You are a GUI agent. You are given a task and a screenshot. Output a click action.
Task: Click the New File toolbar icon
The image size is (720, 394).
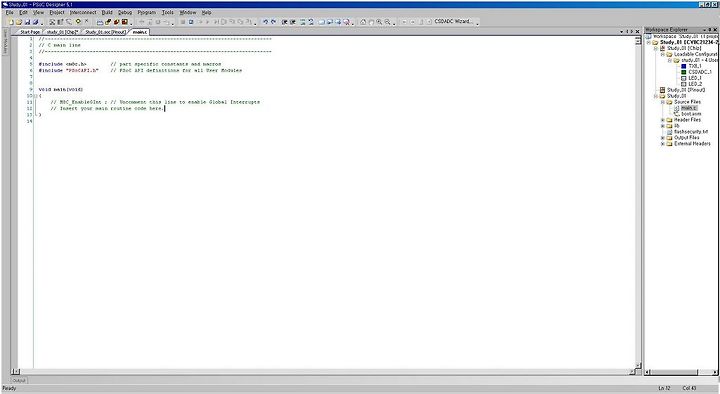point(11,22)
